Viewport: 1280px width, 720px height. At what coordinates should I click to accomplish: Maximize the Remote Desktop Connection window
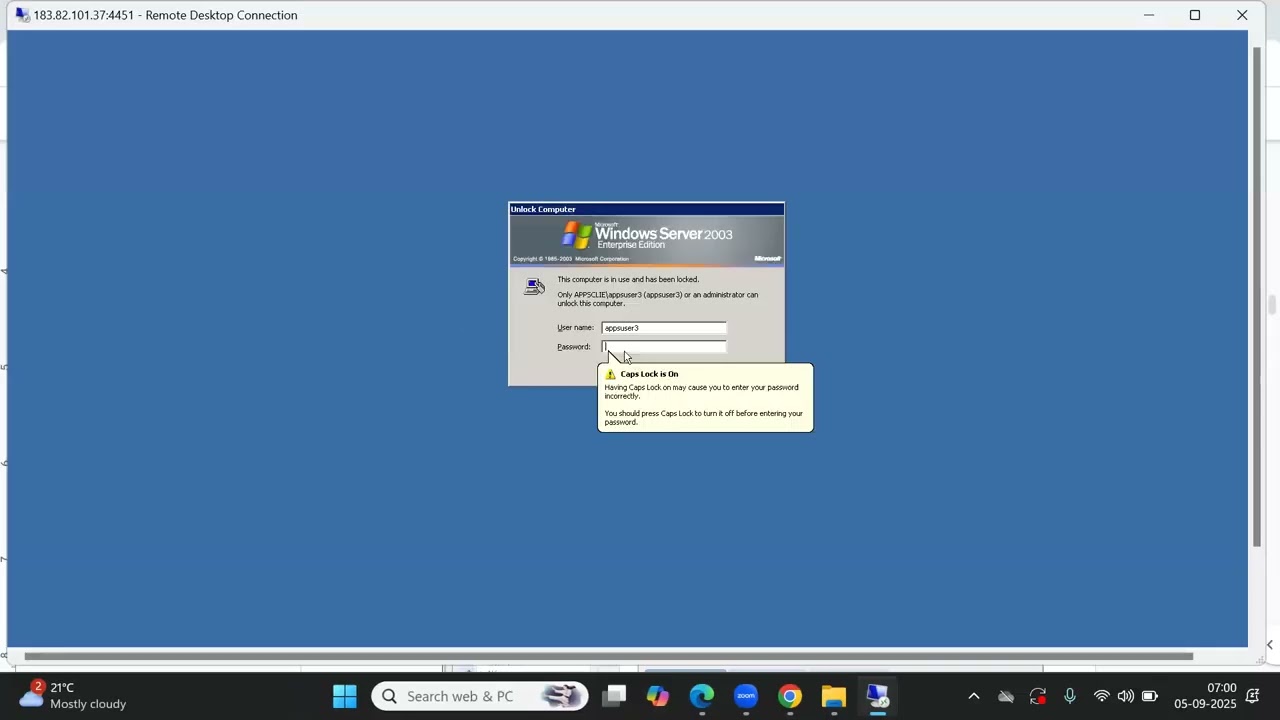(x=1195, y=15)
